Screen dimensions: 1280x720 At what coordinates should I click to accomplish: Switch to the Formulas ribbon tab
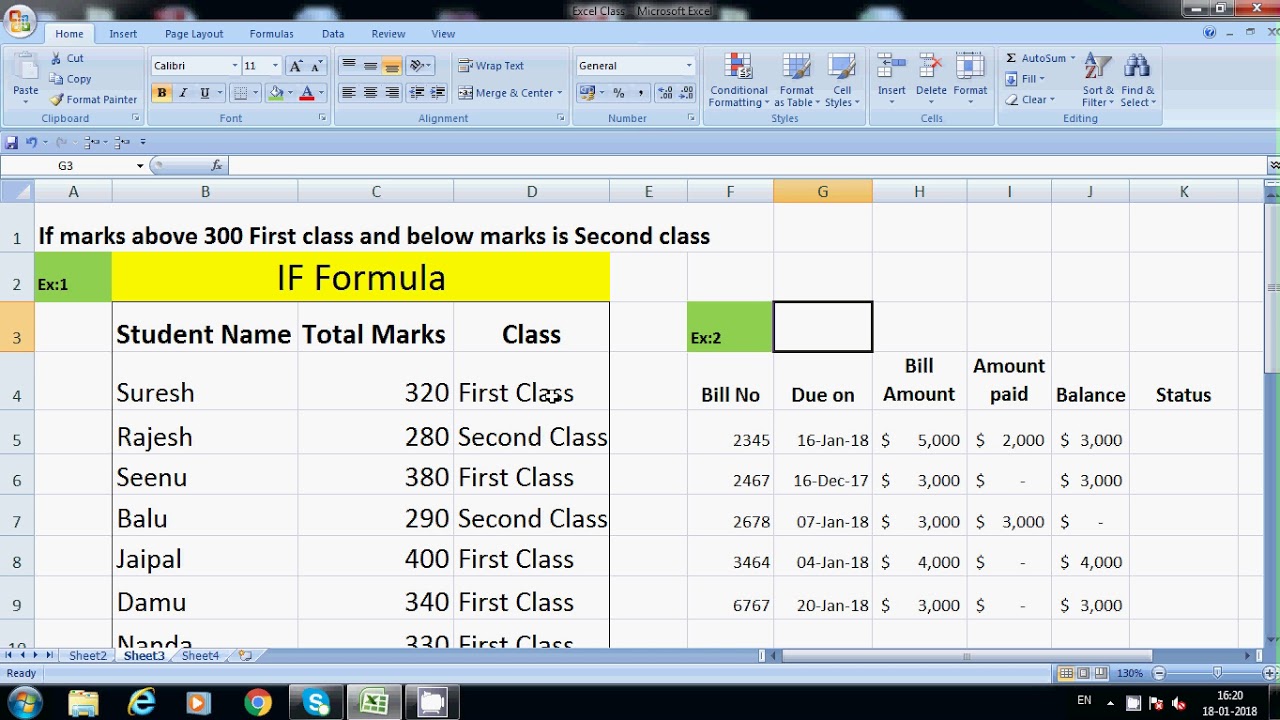(x=272, y=34)
